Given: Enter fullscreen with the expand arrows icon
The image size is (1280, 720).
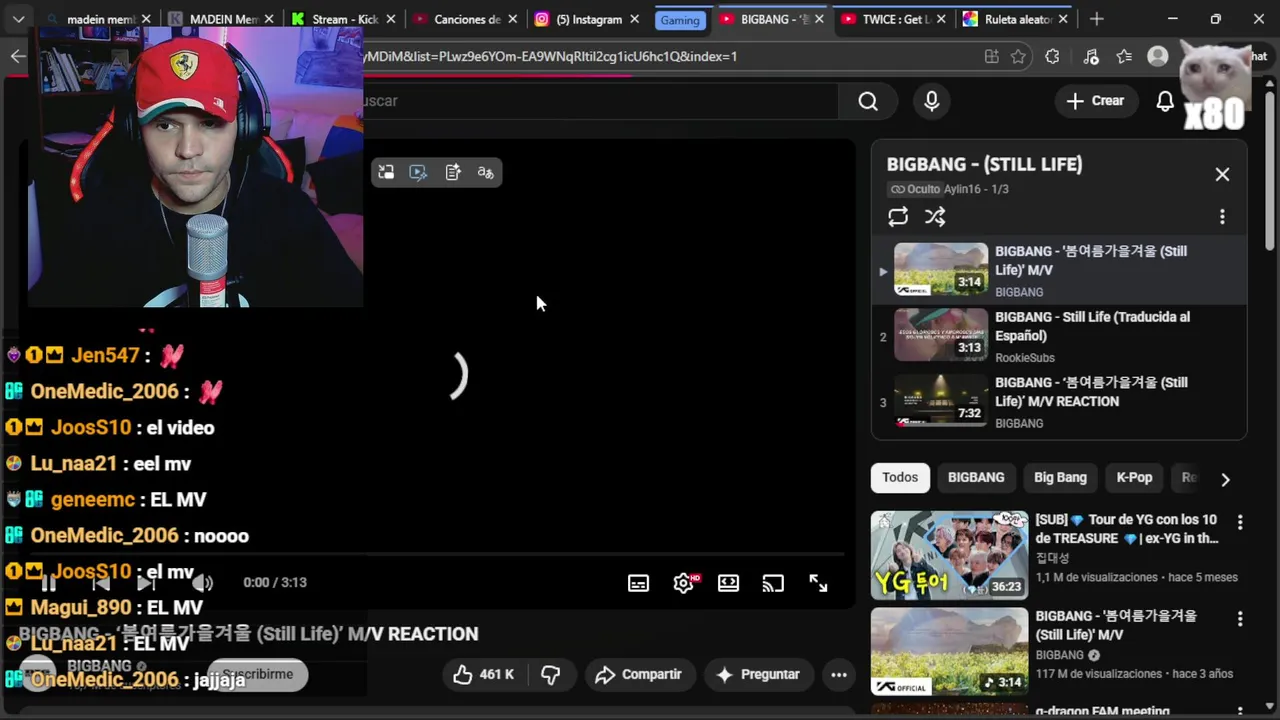Looking at the screenshot, I should [x=818, y=583].
